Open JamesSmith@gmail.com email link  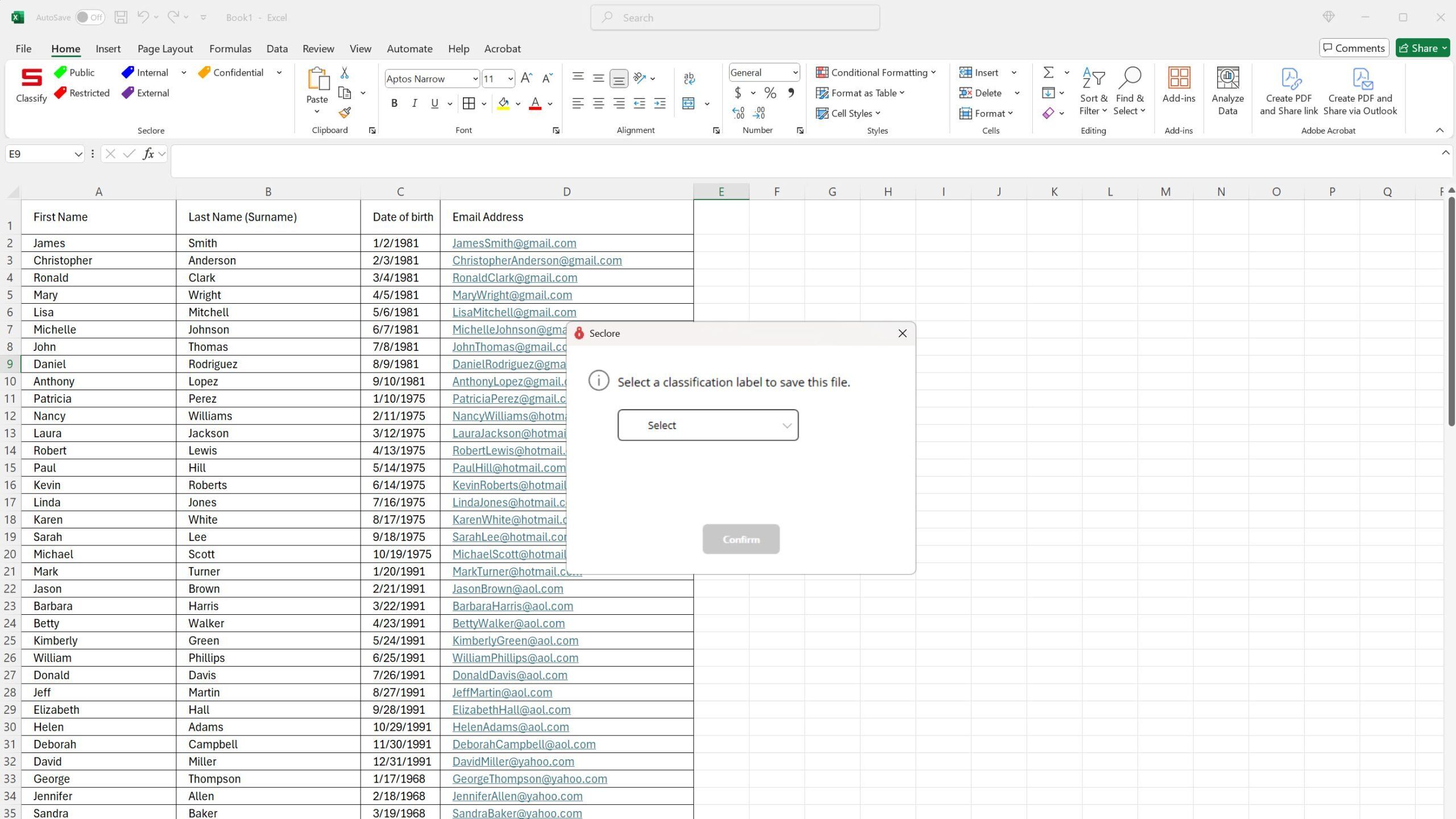coord(514,243)
